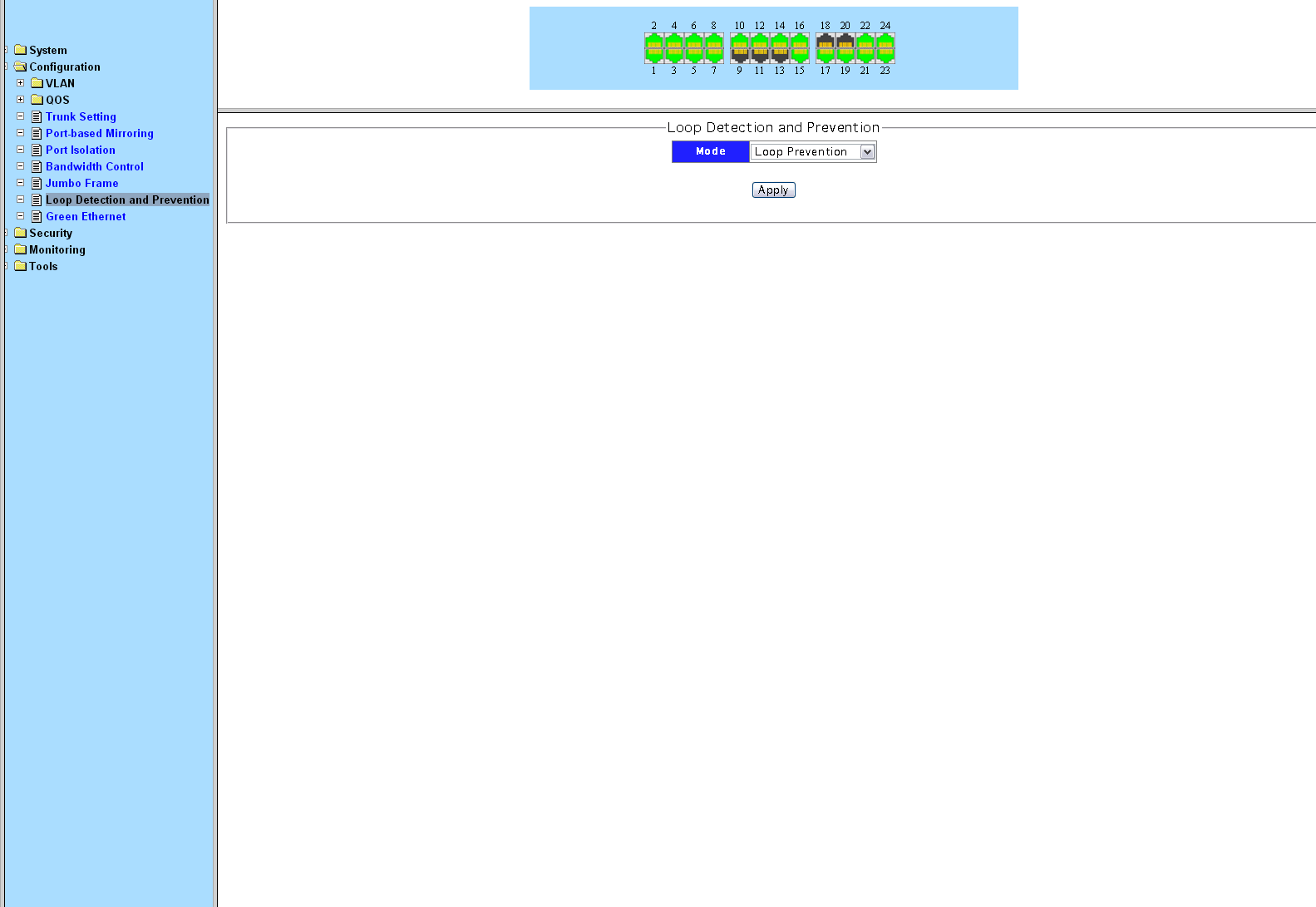The image size is (1316, 907).
Task: Click the Monitoring folder icon
Action: [21, 249]
